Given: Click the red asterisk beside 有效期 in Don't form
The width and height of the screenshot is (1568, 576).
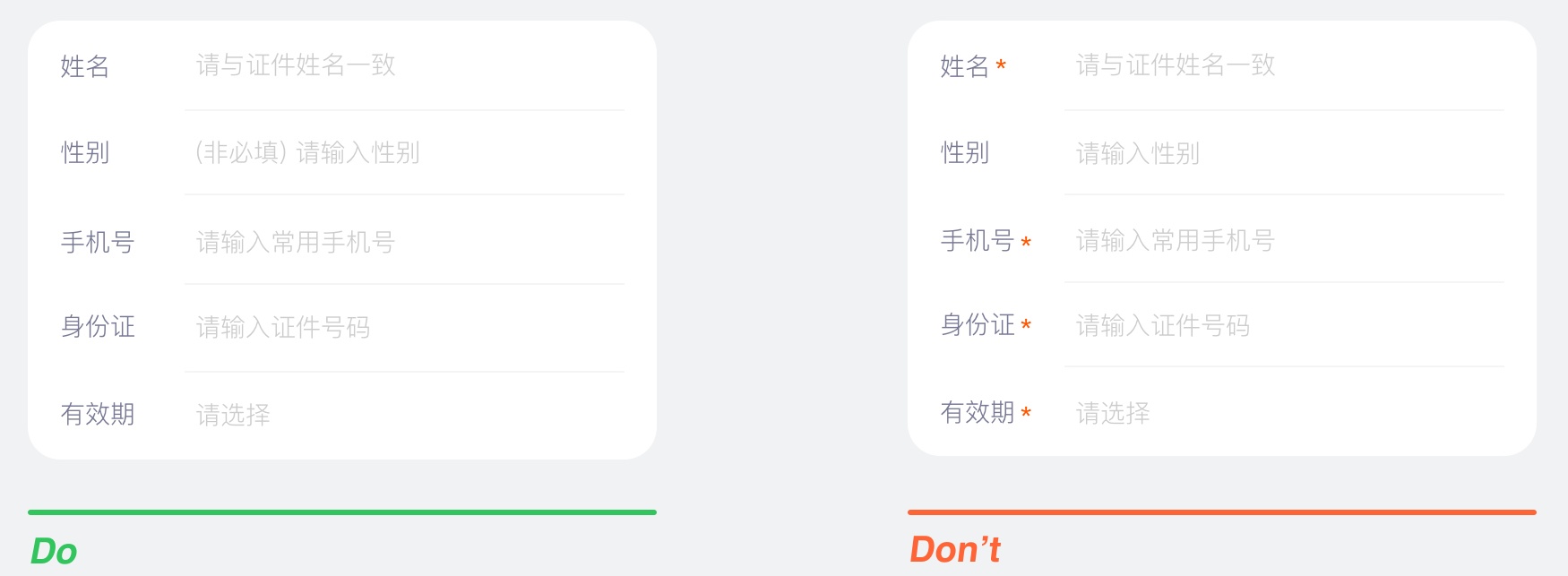Looking at the screenshot, I should (x=1027, y=414).
